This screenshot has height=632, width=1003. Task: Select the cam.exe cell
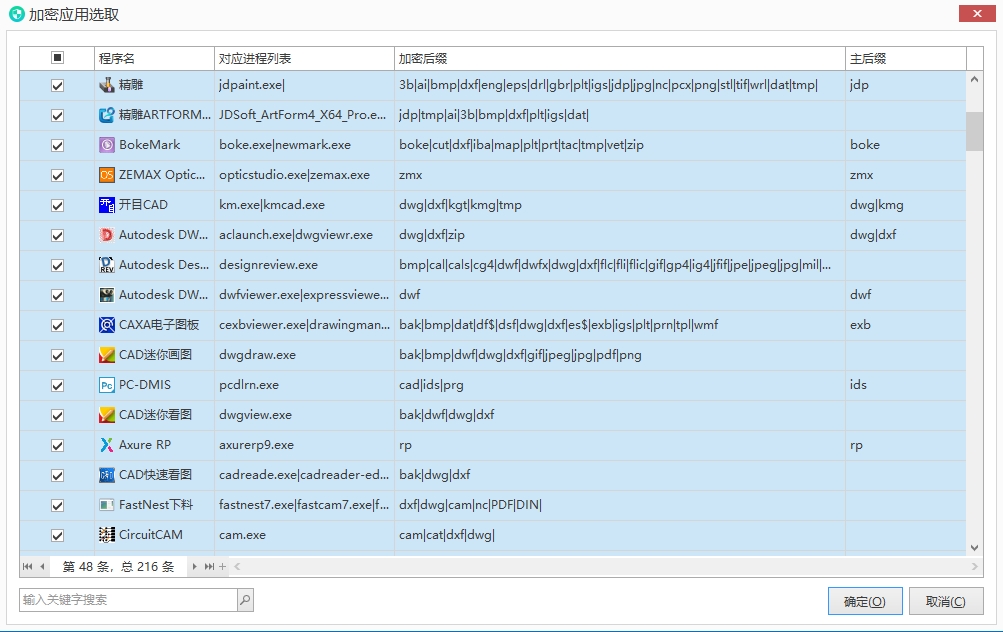pos(304,535)
